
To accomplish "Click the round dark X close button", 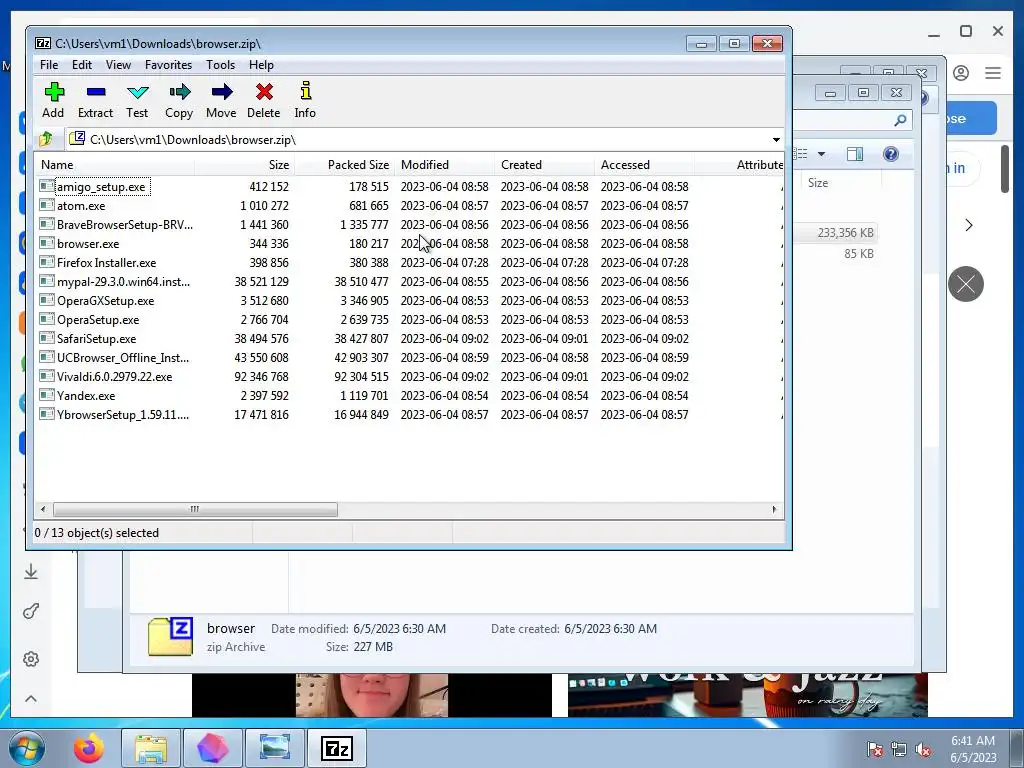I will pyautogui.click(x=966, y=284).
